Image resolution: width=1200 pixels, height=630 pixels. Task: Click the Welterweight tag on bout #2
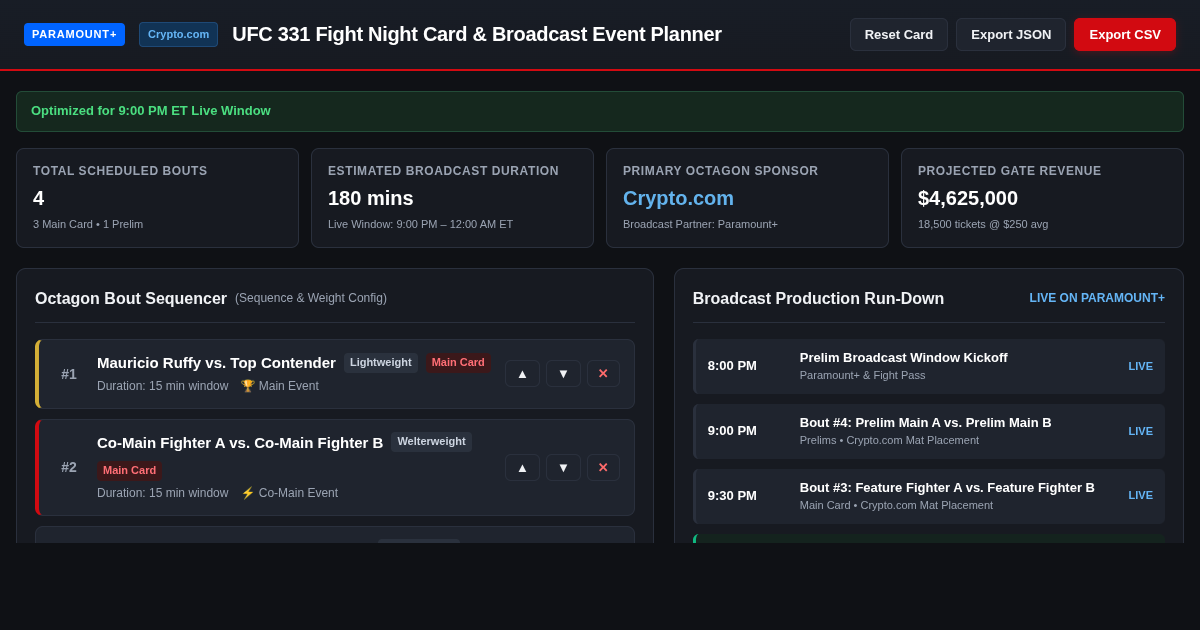point(431,441)
